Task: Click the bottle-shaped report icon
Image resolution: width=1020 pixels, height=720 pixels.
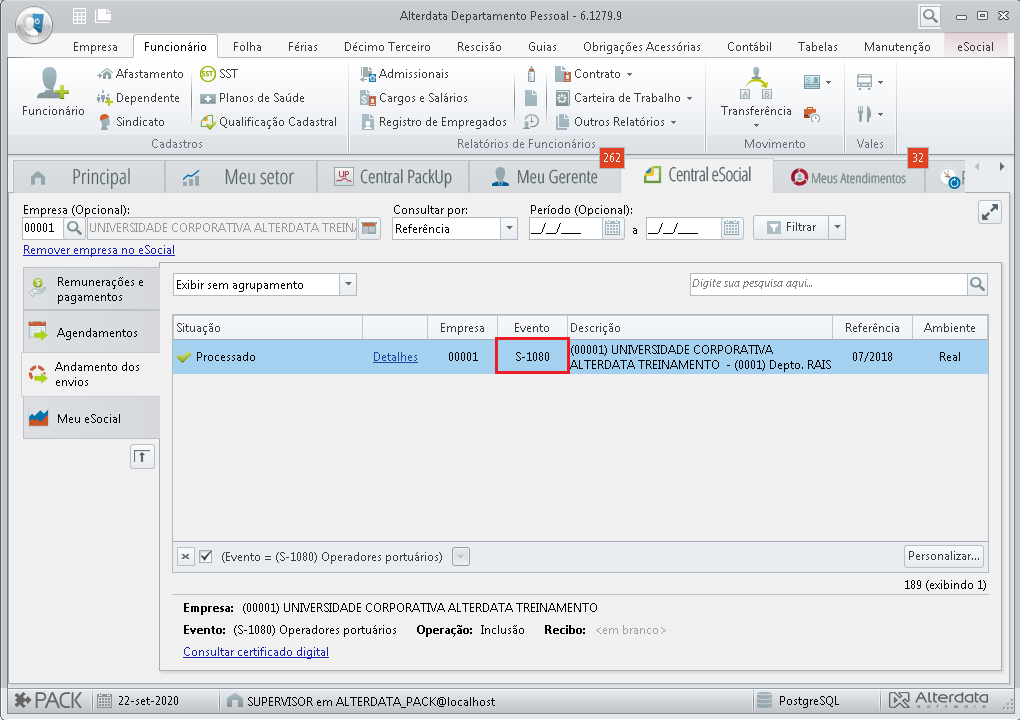Action: [531, 73]
